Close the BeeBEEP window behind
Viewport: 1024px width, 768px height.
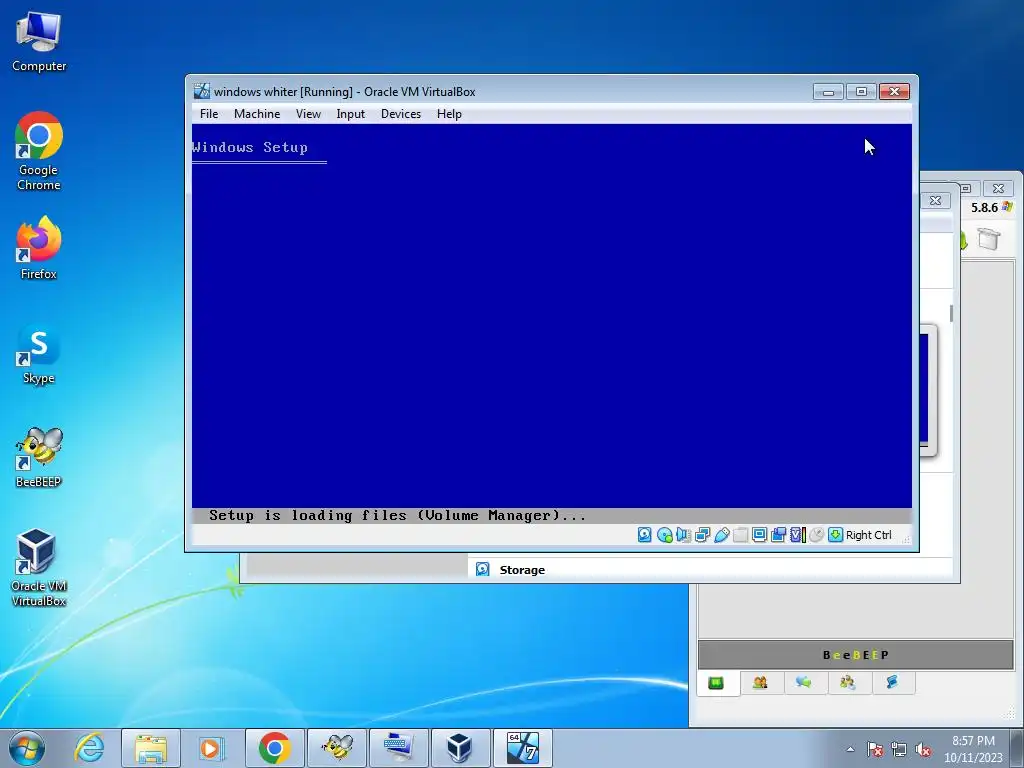(x=998, y=189)
